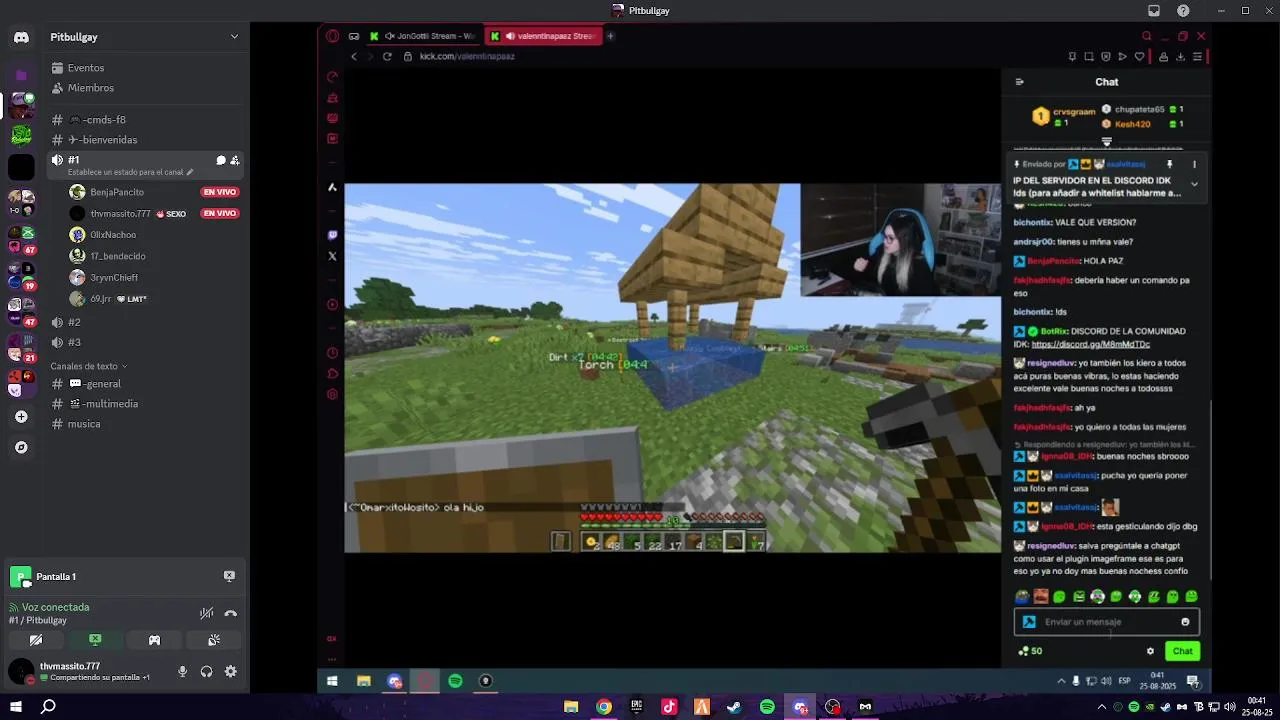Select user 17_bendecido in voice list
Screen dimensions: 1280x720
tap(118, 256)
